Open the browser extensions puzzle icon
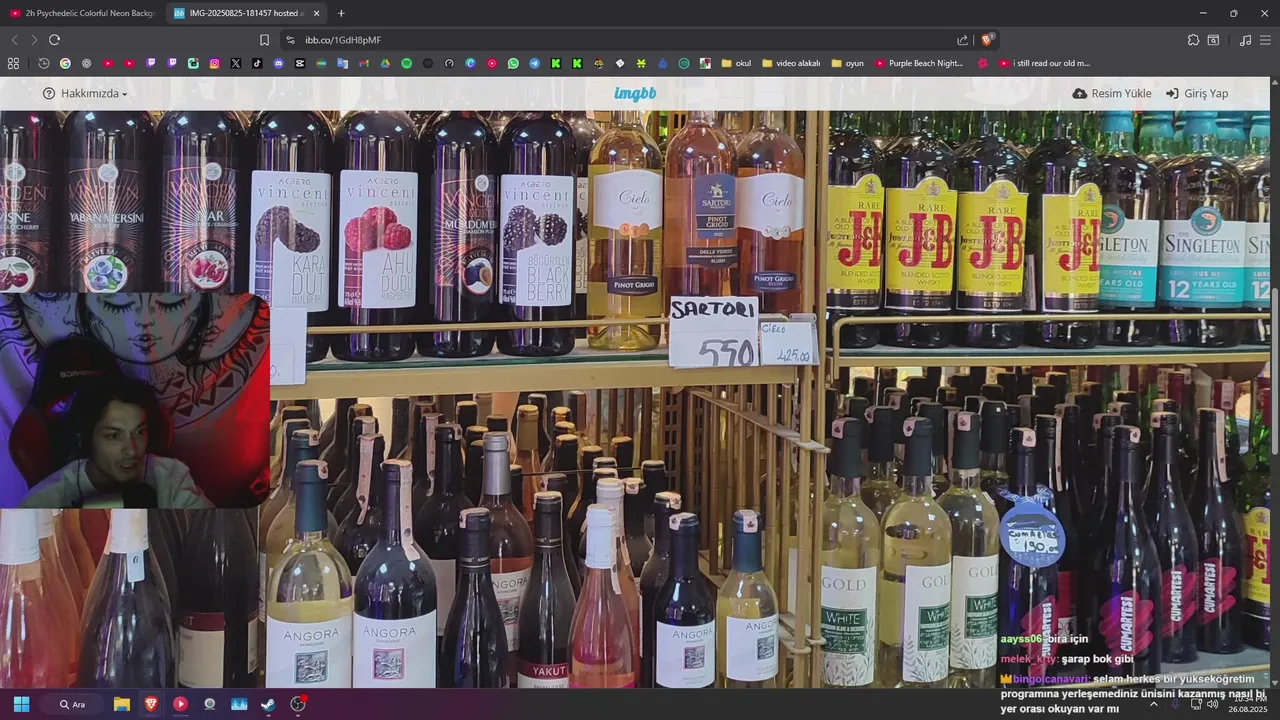Screen dimensions: 1280x720 1193,40
